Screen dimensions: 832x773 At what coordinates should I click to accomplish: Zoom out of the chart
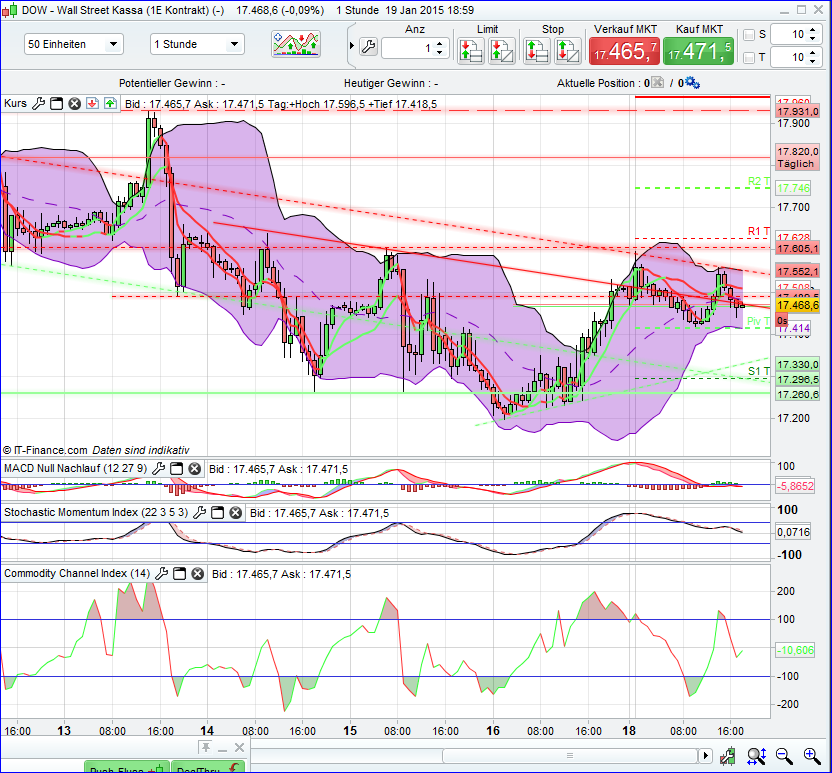[x=782, y=757]
